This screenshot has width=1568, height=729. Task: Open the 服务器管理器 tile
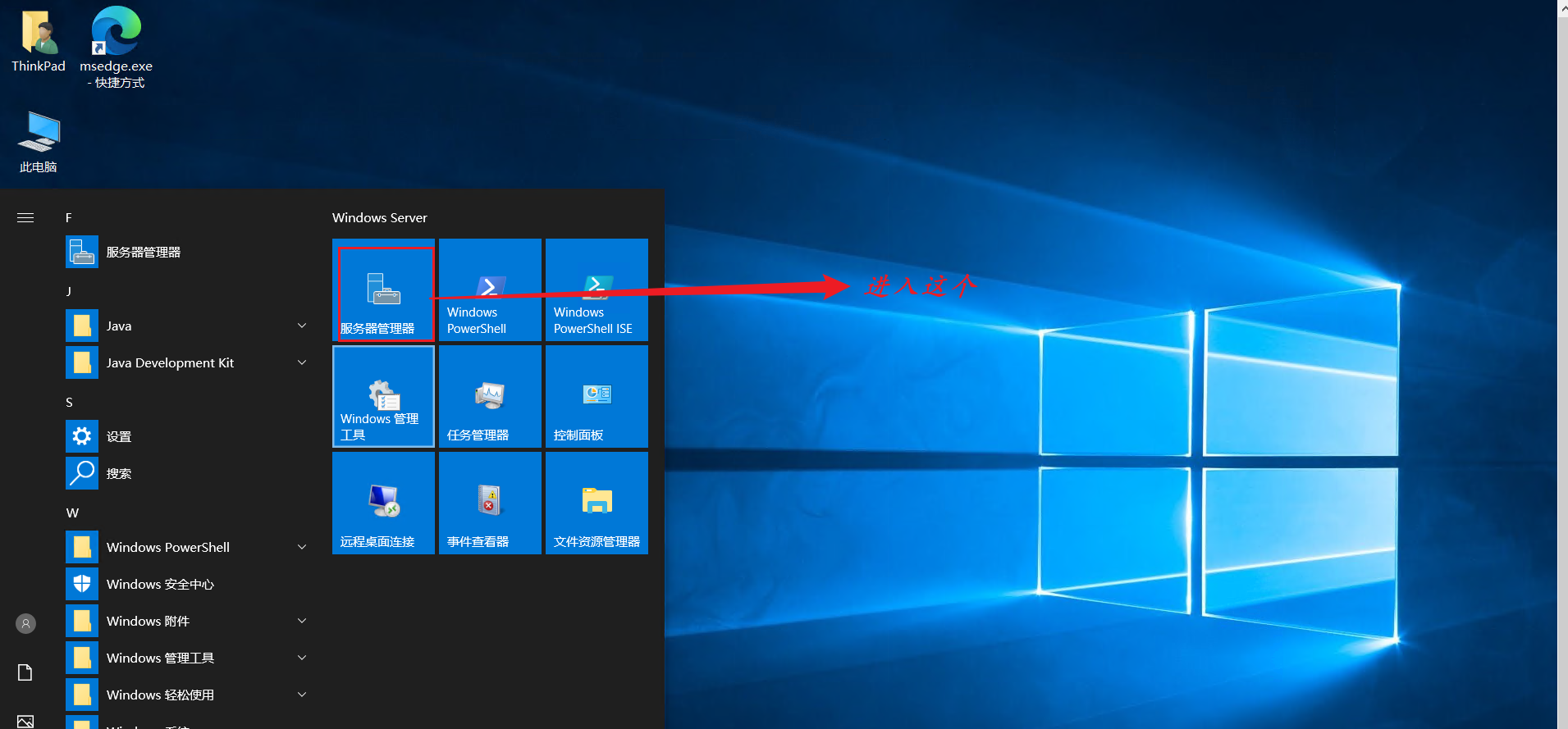(383, 289)
